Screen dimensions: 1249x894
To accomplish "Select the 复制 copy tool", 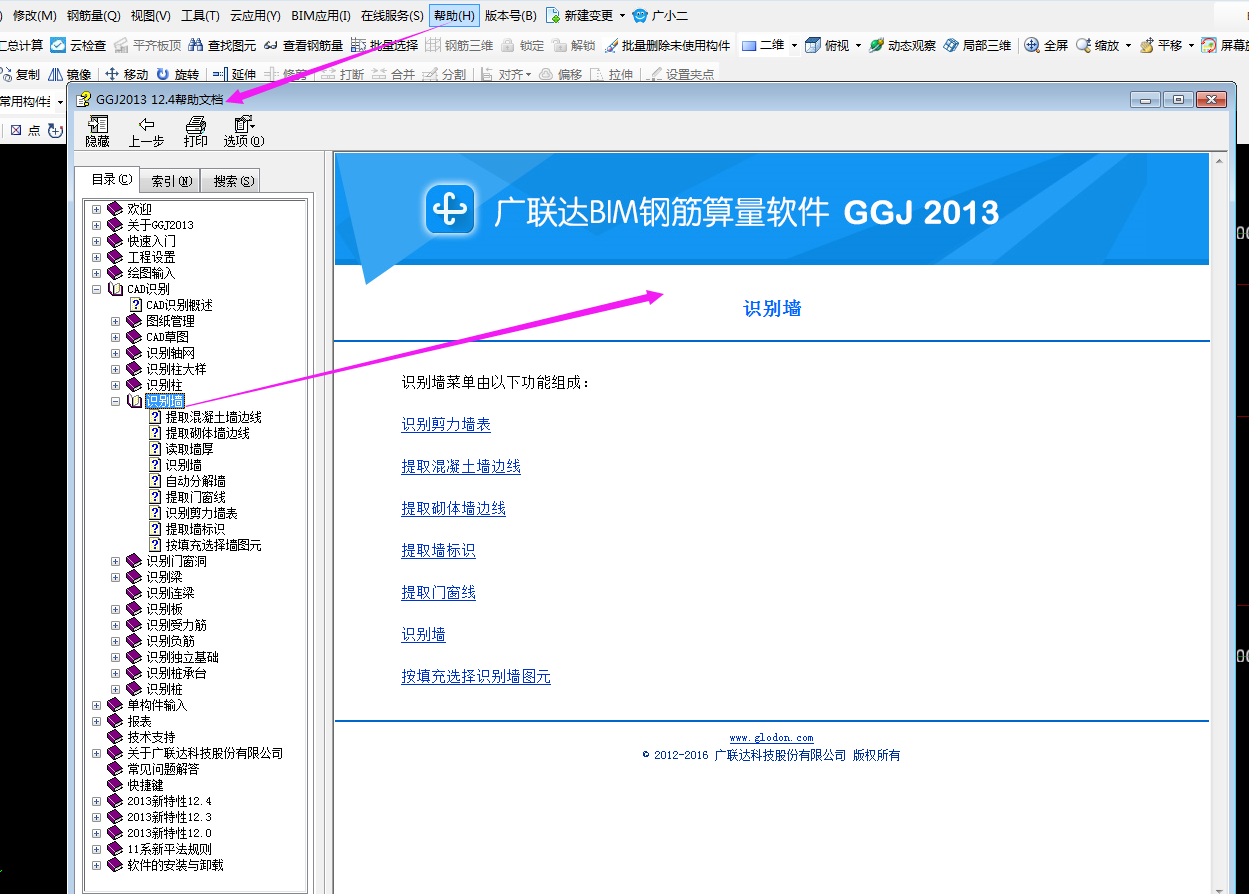I will coord(20,74).
